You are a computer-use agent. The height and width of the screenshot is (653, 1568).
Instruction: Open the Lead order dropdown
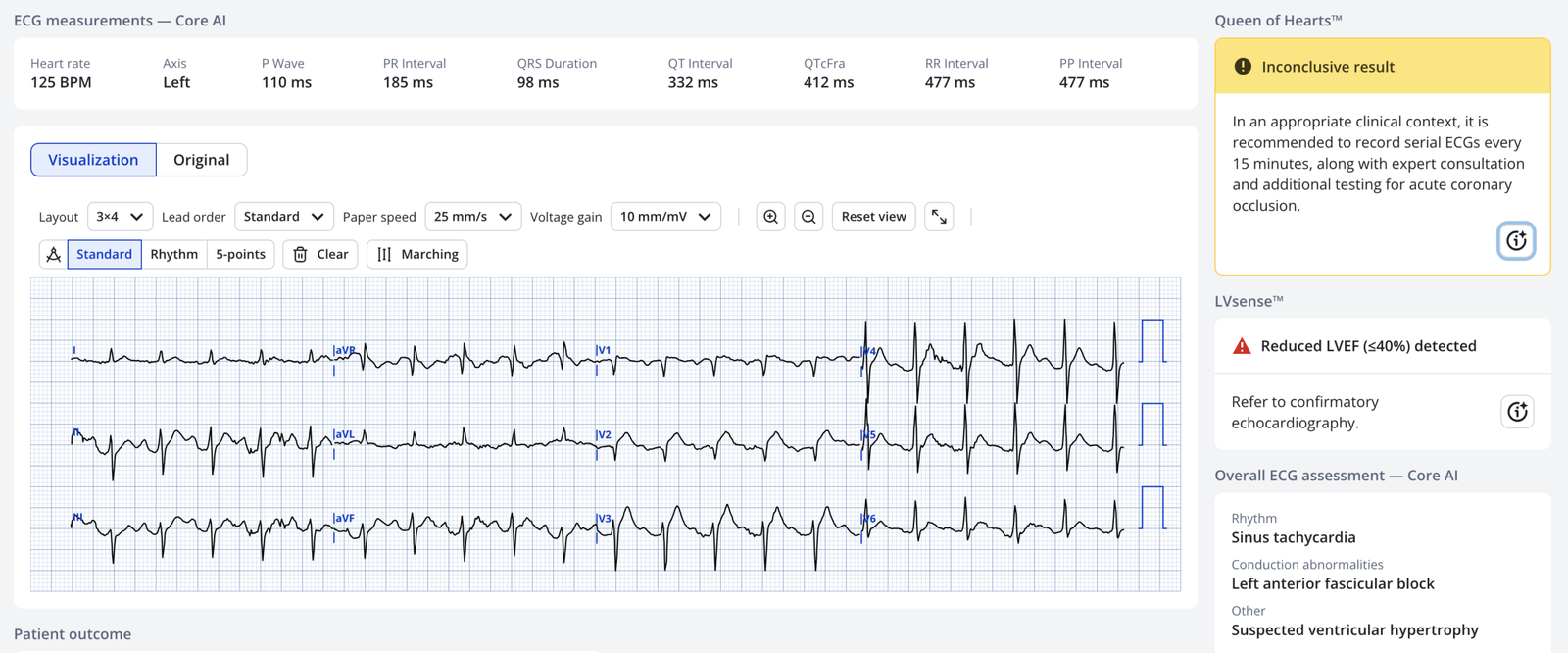point(284,217)
